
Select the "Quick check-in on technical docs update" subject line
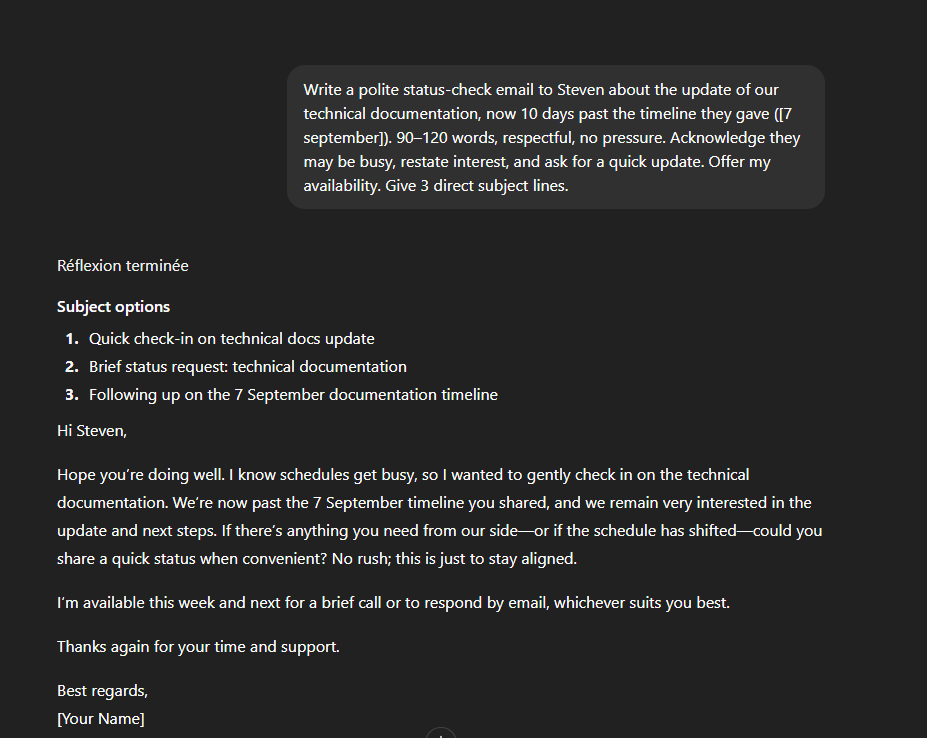pyautogui.click(x=231, y=339)
